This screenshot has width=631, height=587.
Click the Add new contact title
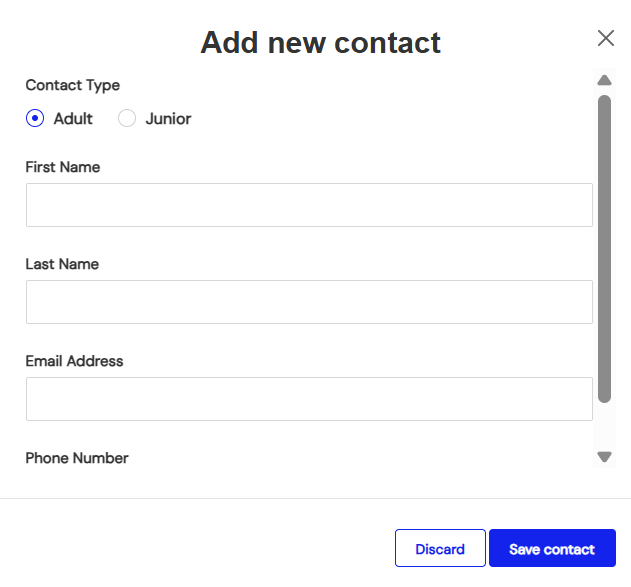pos(320,42)
